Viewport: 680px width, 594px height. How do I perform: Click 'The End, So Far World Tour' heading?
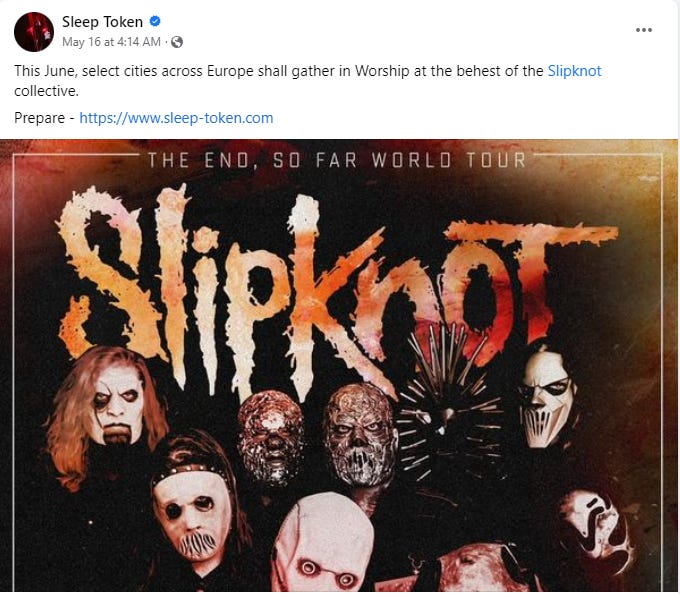coord(337,160)
